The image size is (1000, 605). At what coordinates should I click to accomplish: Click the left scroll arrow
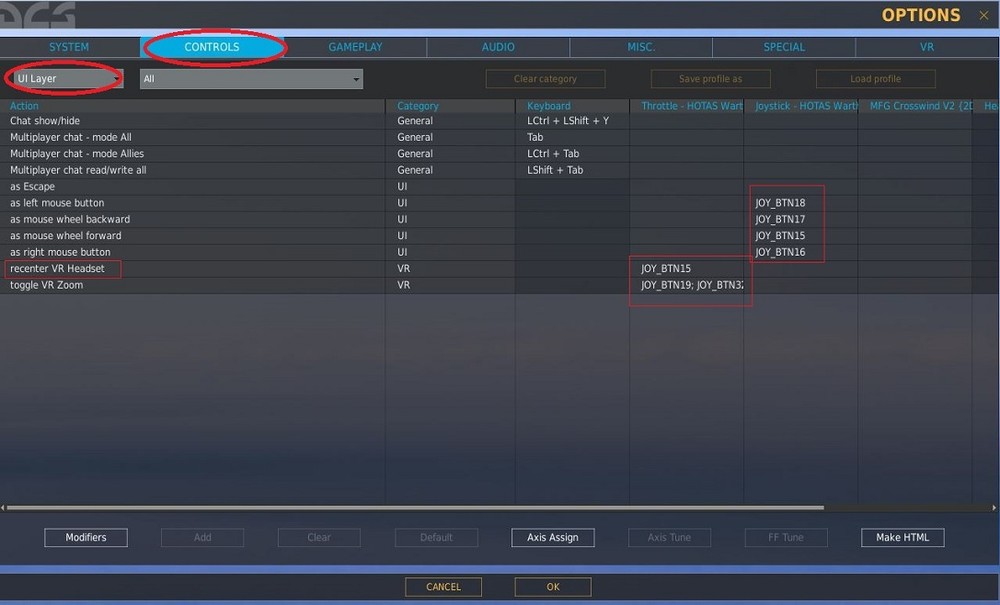point(3,508)
